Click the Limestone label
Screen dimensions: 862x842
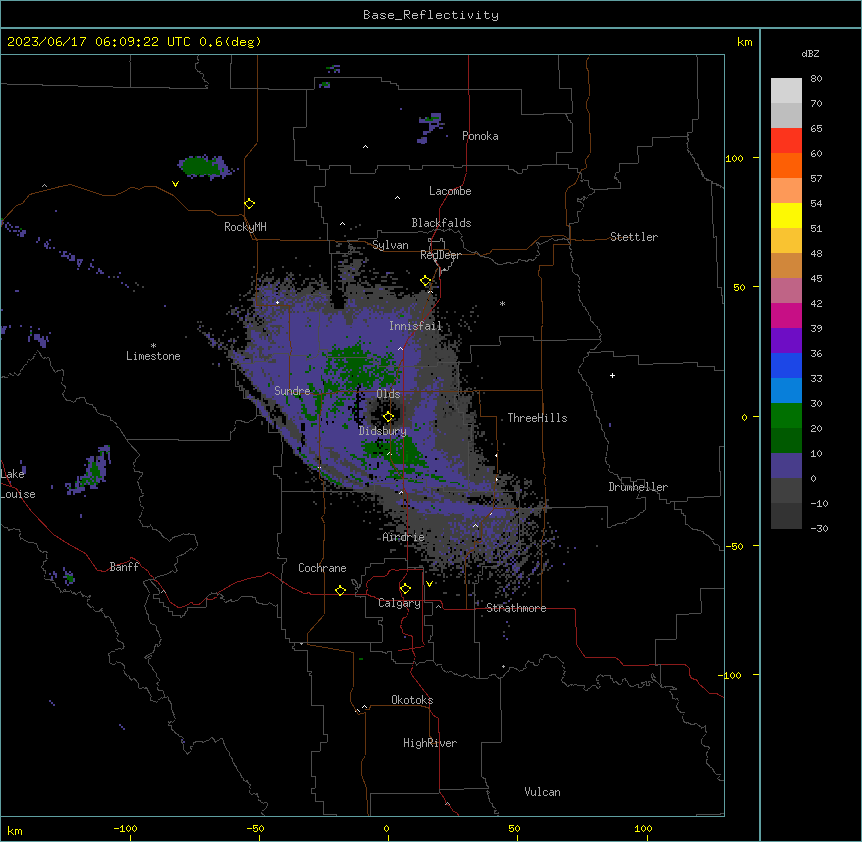(x=153, y=356)
